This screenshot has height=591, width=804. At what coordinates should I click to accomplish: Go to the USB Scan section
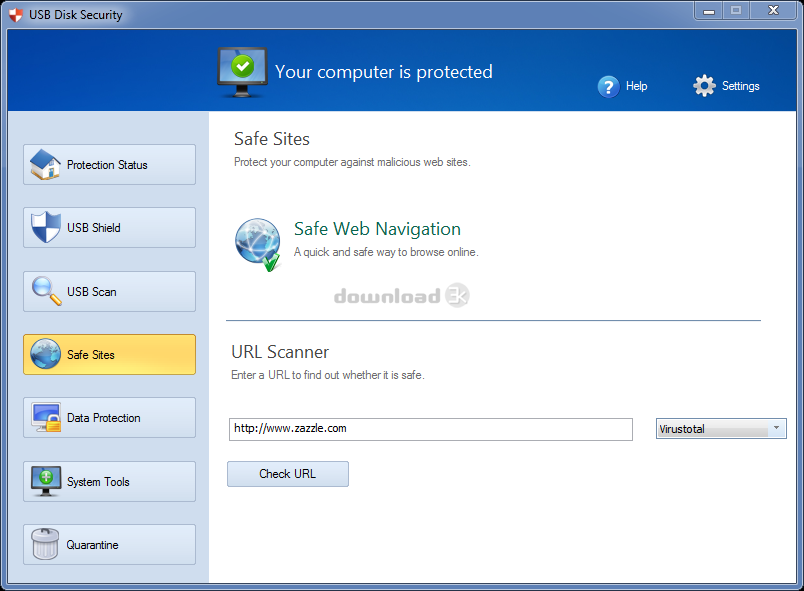tap(109, 292)
